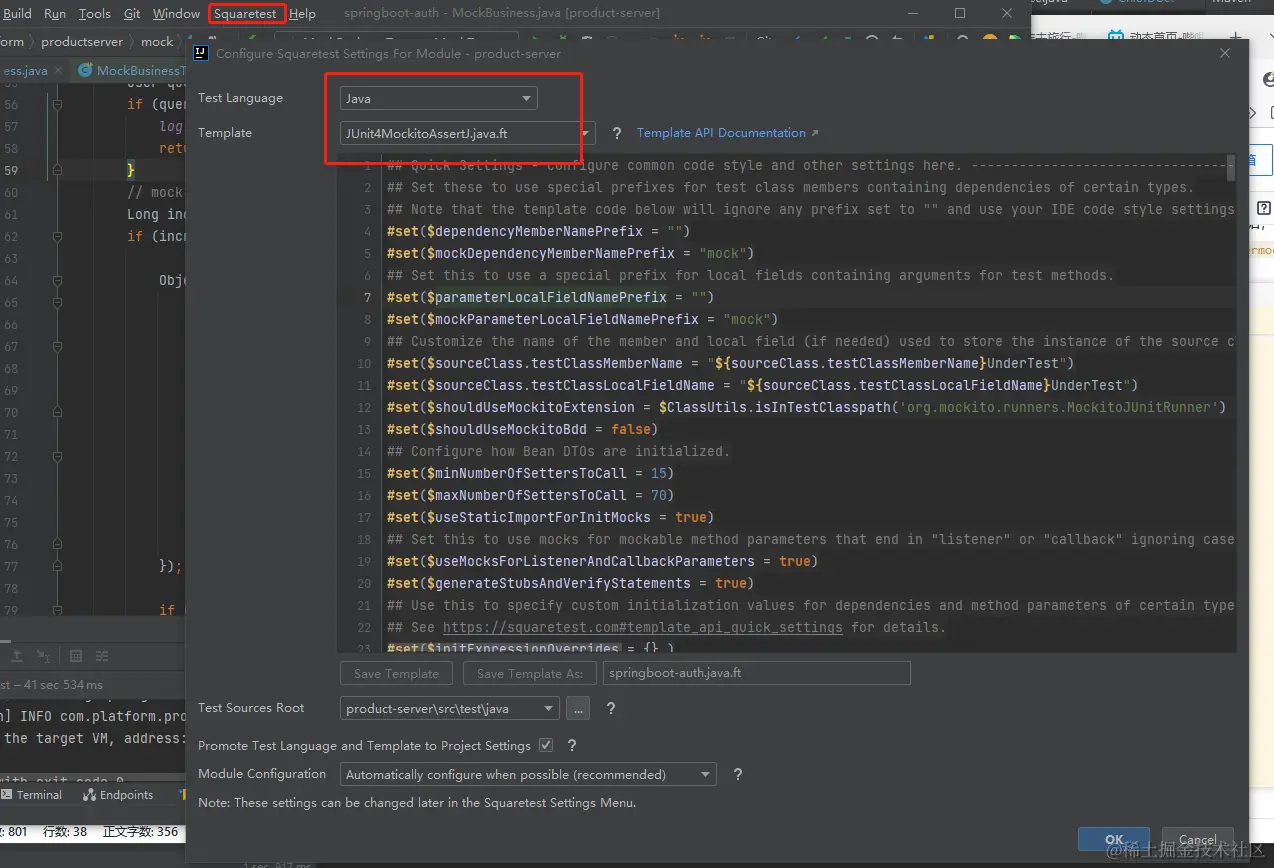Click the Save Template button

point(396,673)
